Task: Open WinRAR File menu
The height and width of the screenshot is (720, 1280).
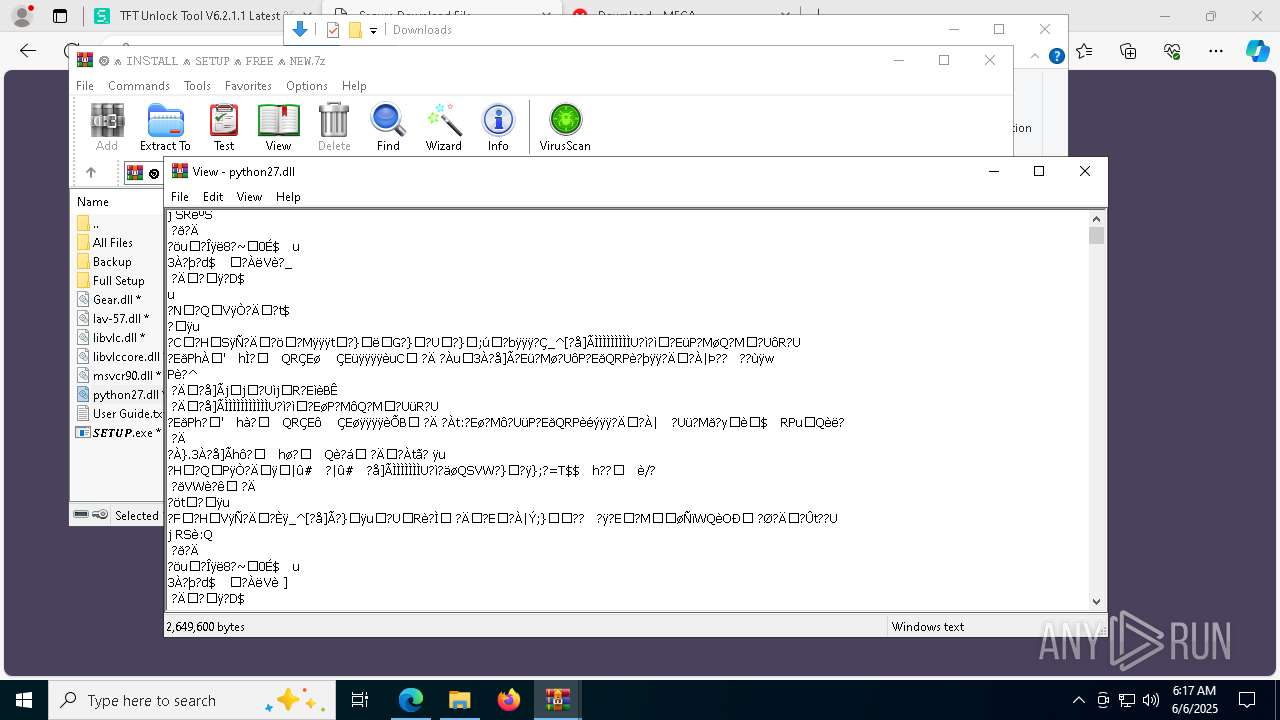Action: click(x=85, y=86)
